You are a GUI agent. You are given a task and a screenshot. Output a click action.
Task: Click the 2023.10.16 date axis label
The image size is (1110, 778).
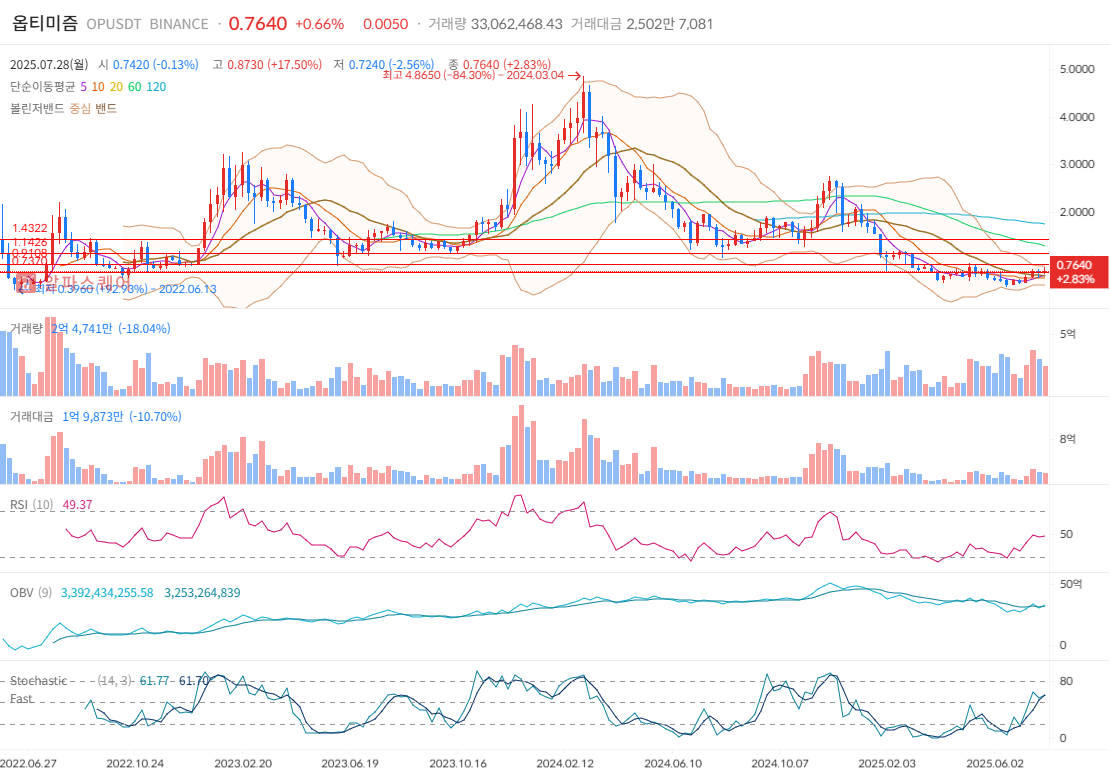click(x=458, y=764)
